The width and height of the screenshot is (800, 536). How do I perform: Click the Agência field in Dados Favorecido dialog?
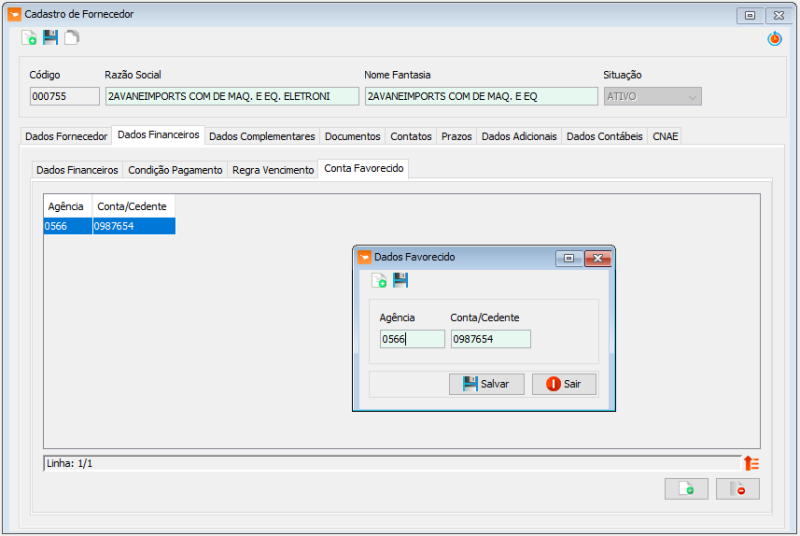tap(412, 339)
